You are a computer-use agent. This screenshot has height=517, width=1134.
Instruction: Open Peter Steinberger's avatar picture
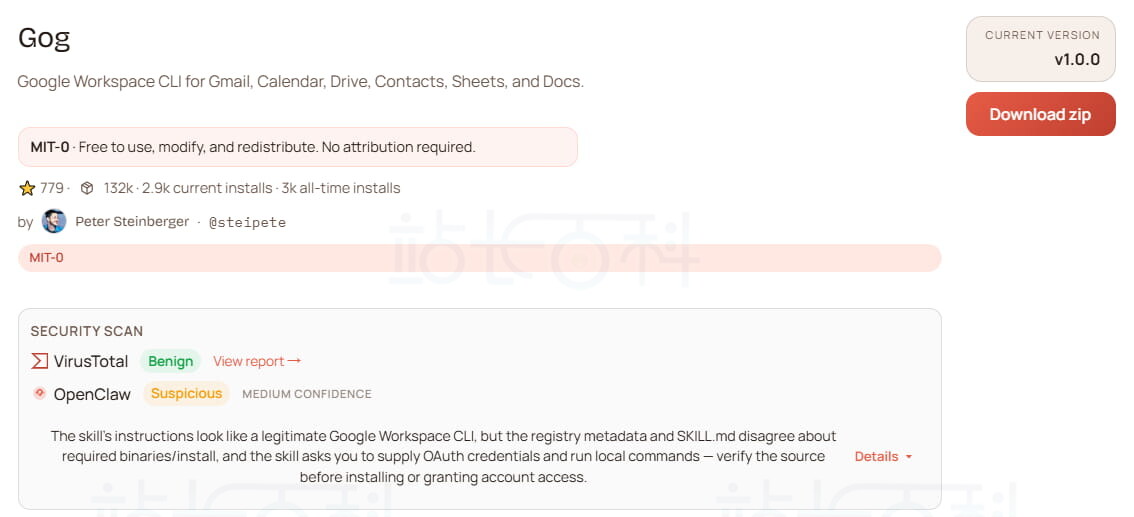pos(54,222)
